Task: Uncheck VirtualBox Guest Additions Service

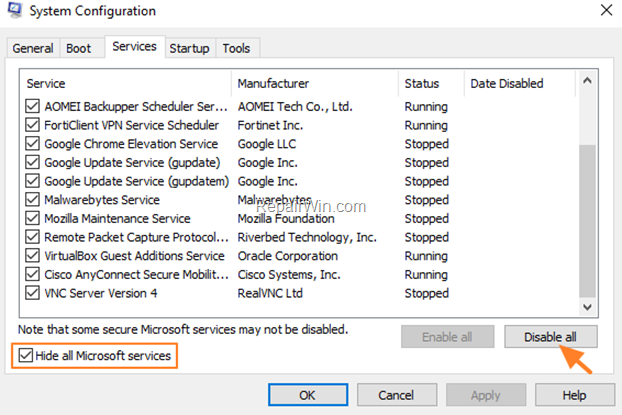Action: [32, 256]
